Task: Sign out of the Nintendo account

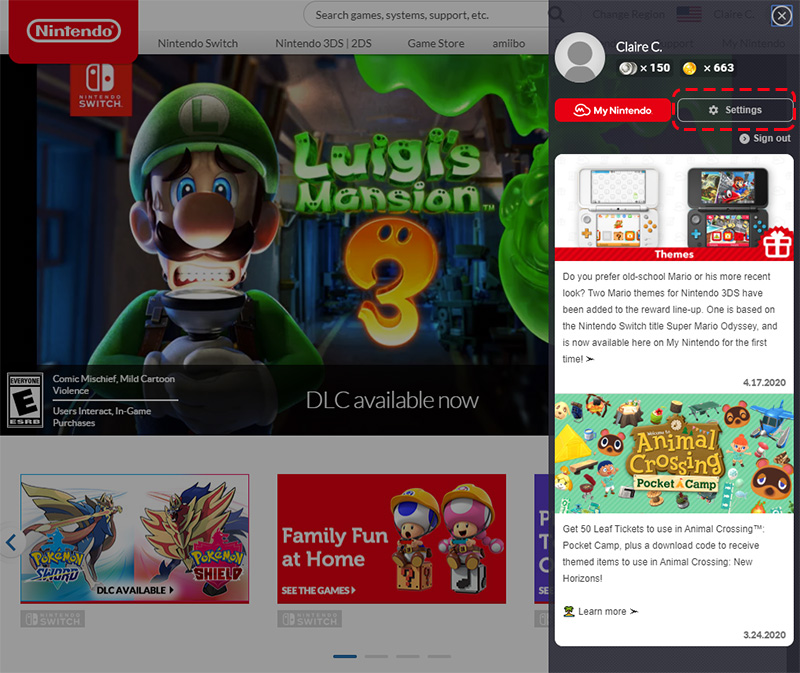Action: 765,138
